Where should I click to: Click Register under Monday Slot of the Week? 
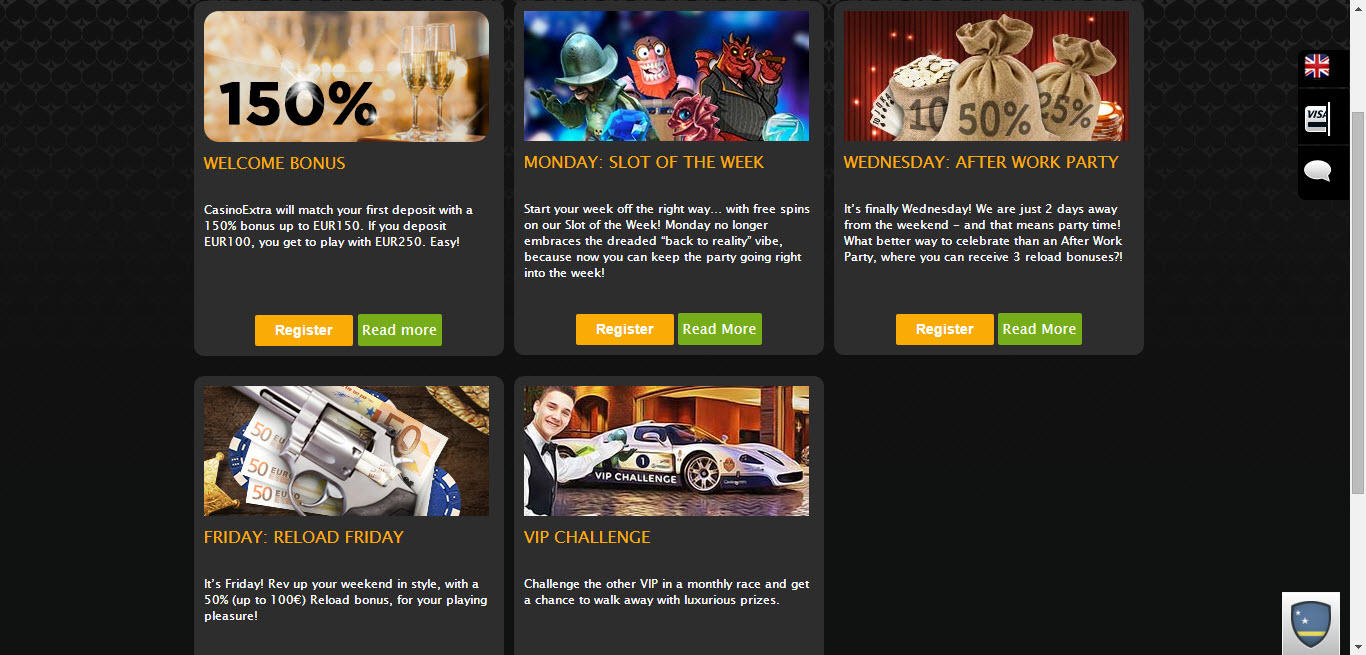(625, 329)
